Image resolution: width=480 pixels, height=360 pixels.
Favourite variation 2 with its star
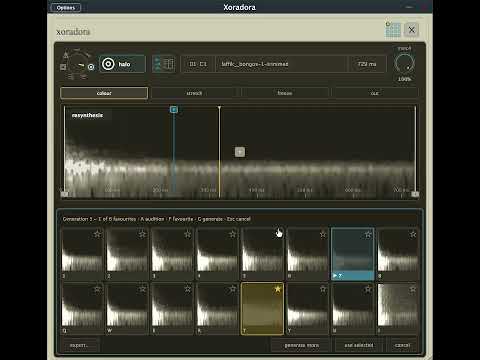[x=142, y=234]
